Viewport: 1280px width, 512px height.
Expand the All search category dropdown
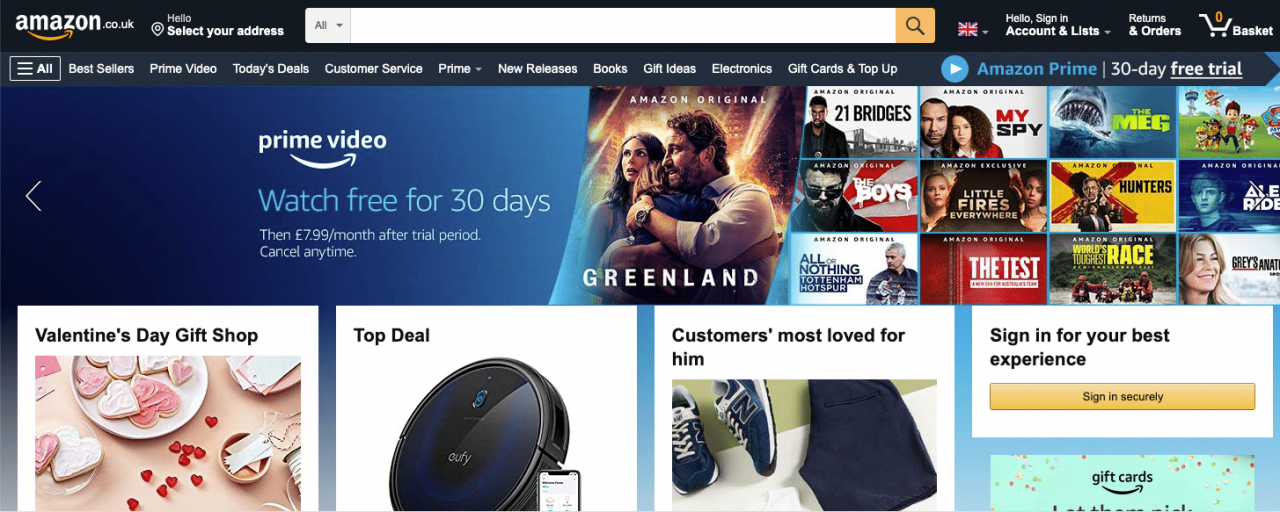point(328,25)
